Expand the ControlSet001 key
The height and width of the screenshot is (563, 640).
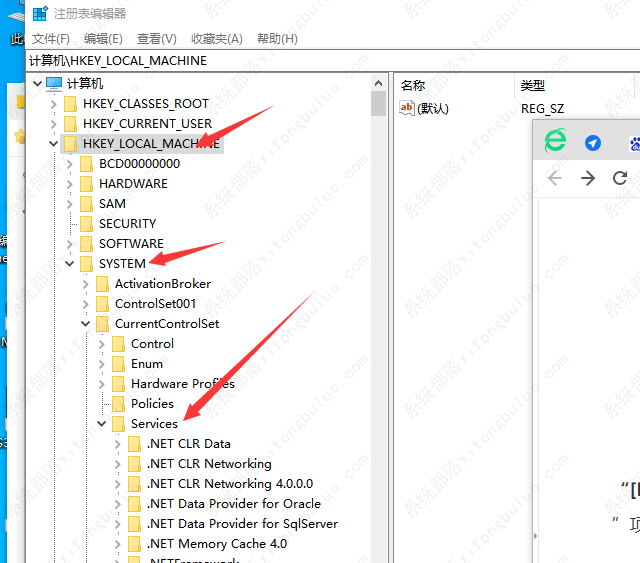point(86,304)
